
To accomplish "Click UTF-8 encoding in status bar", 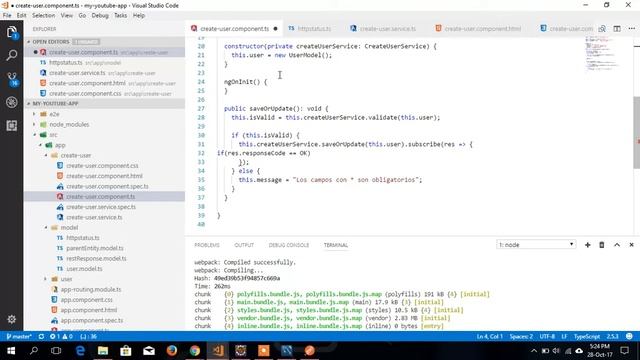I will [547, 337].
